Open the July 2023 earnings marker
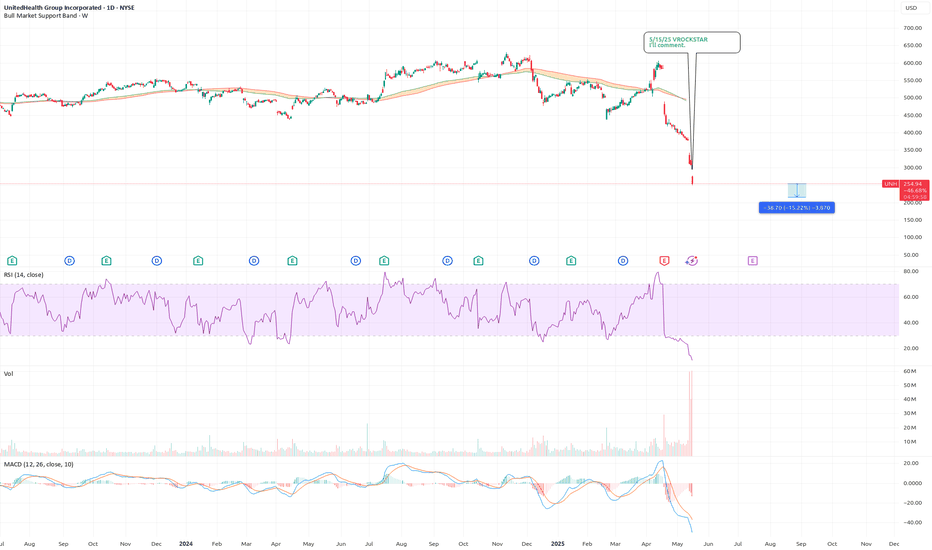This screenshot has height=550, width=932. click(12, 260)
